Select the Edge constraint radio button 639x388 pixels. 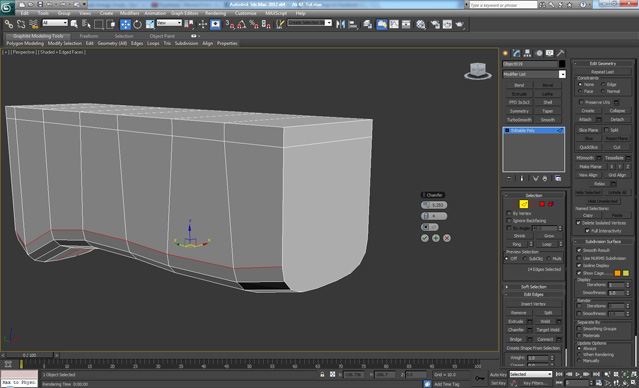(603, 84)
